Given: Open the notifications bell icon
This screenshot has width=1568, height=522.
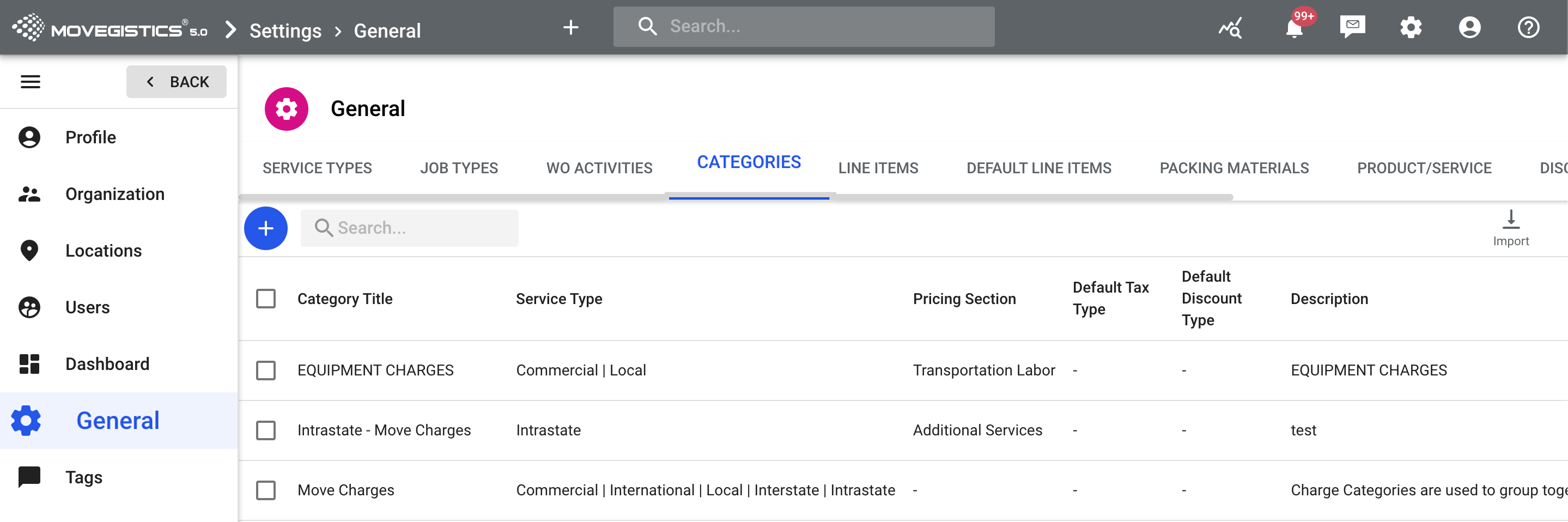Looking at the screenshot, I should pyautogui.click(x=1293, y=28).
